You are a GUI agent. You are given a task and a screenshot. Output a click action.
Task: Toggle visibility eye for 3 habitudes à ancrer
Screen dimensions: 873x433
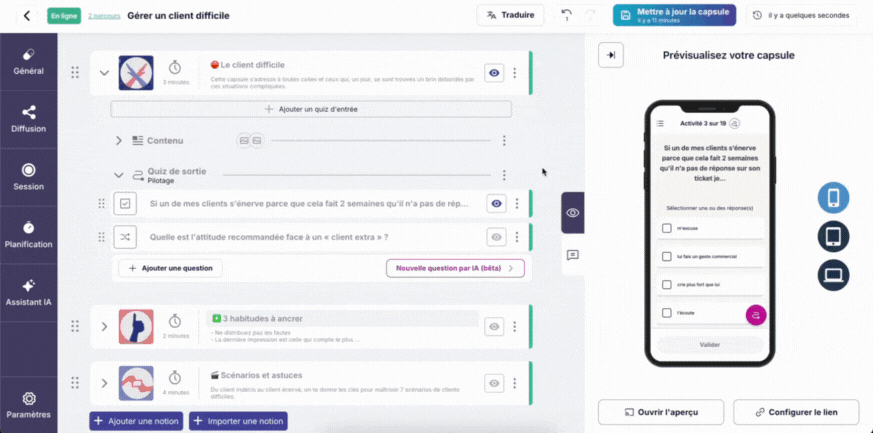[494, 327]
